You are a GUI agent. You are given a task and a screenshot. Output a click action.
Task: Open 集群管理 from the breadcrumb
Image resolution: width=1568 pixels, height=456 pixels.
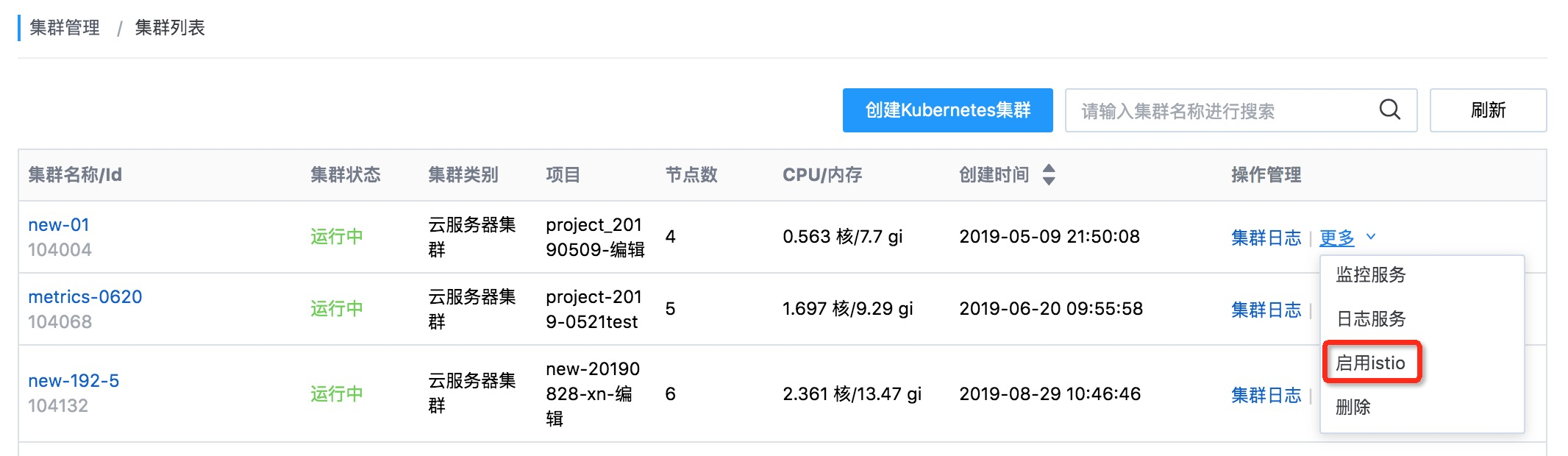click(x=63, y=28)
